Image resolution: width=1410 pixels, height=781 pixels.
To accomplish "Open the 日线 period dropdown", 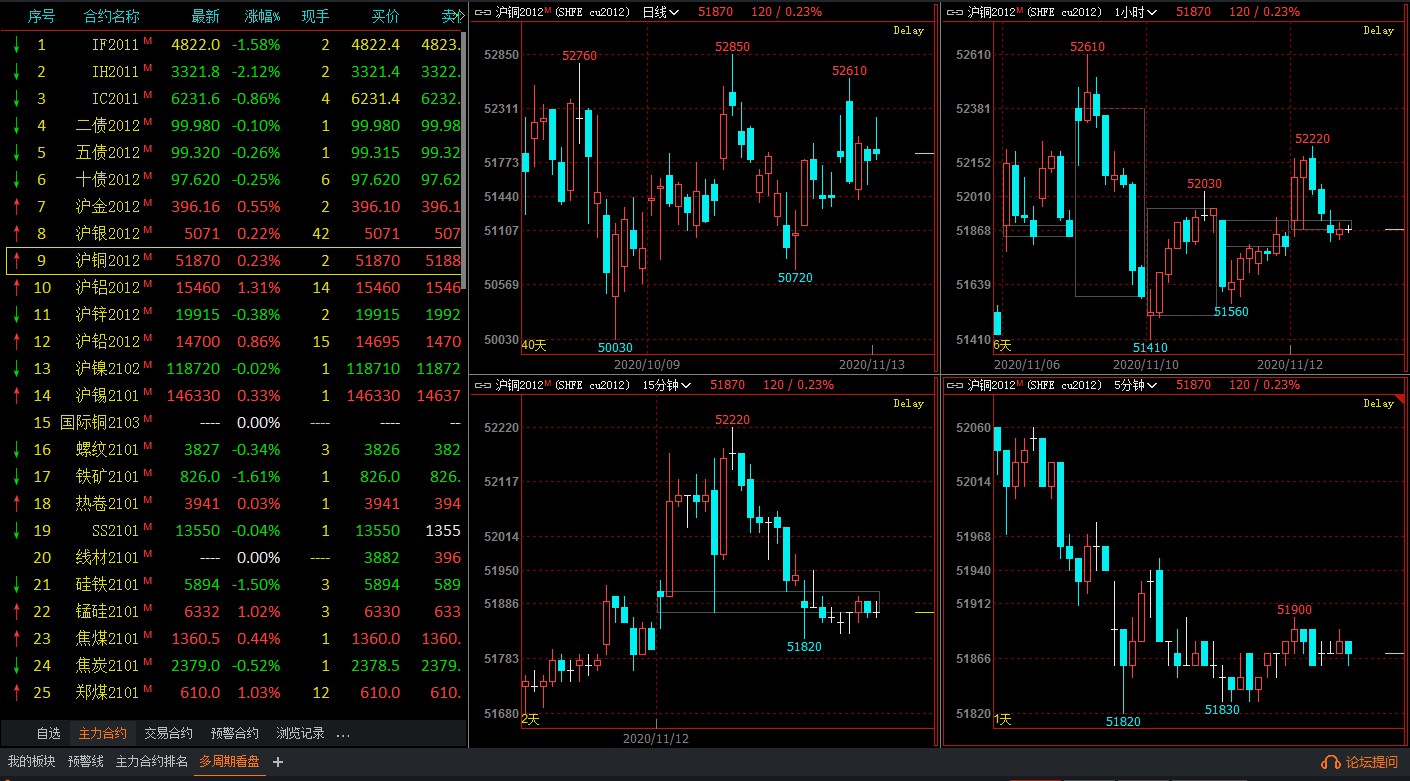I will [x=661, y=12].
